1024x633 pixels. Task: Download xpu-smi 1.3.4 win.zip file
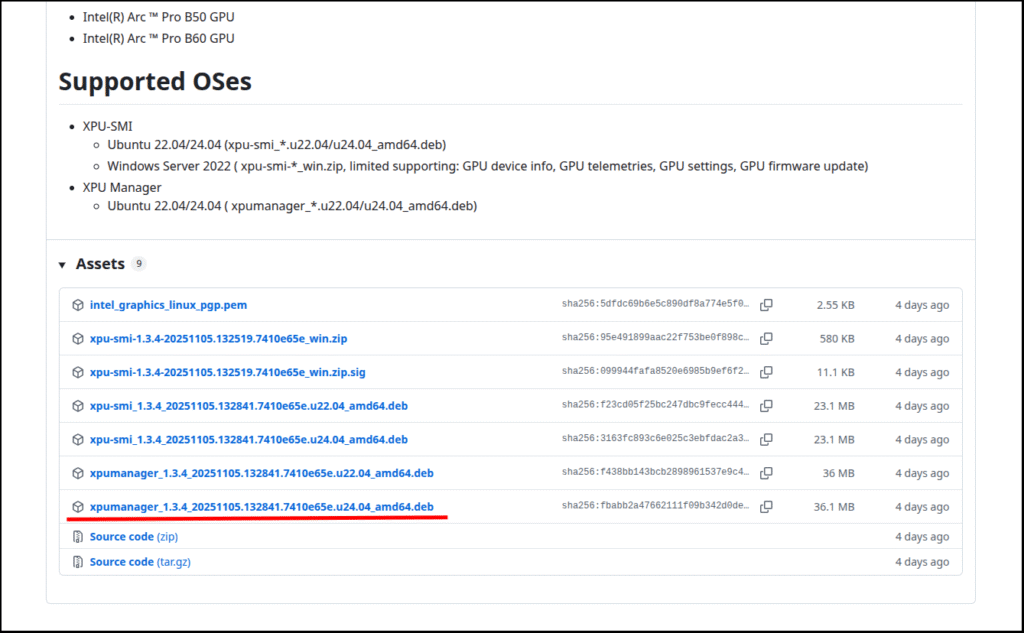coord(218,339)
